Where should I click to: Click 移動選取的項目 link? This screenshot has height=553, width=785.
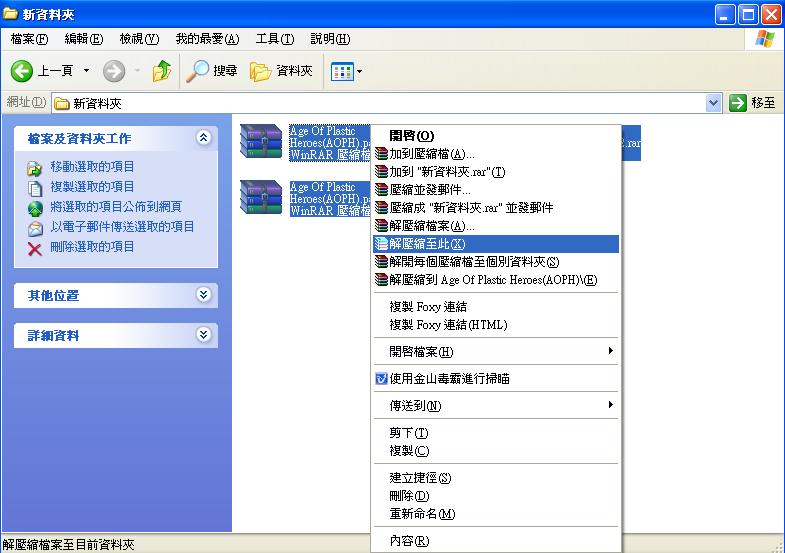click(x=92, y=167)
